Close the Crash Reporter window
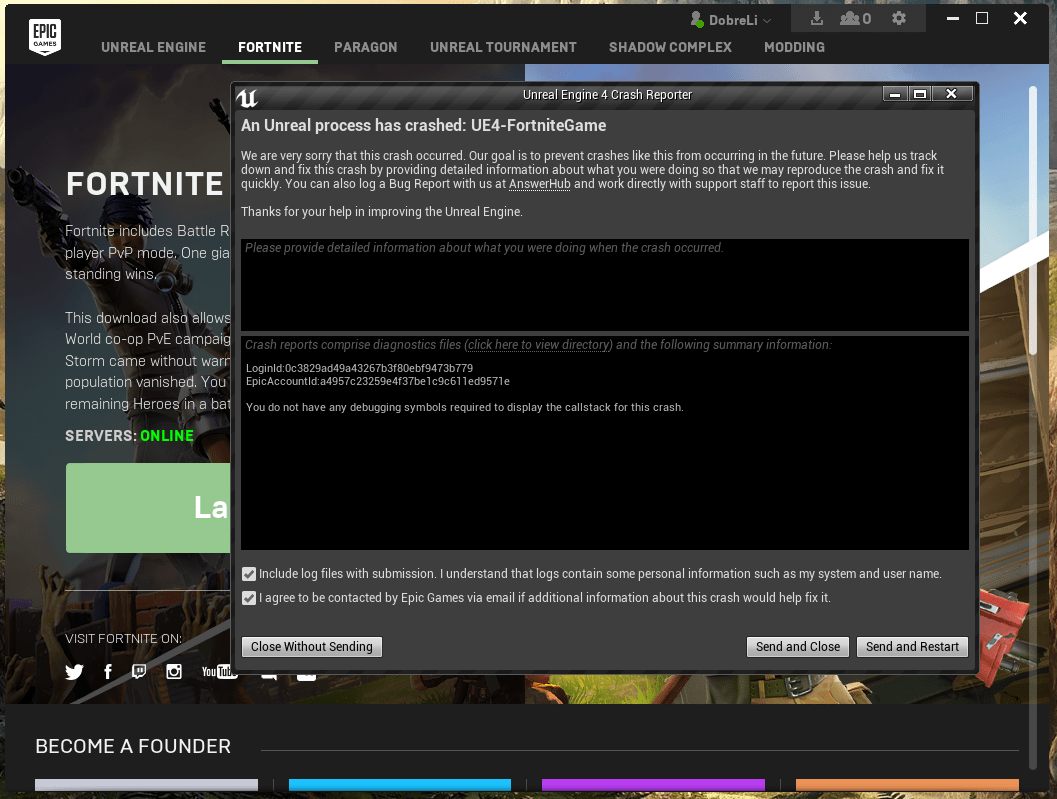This screenshot has height=799, width=1057. tap(952, 94)
